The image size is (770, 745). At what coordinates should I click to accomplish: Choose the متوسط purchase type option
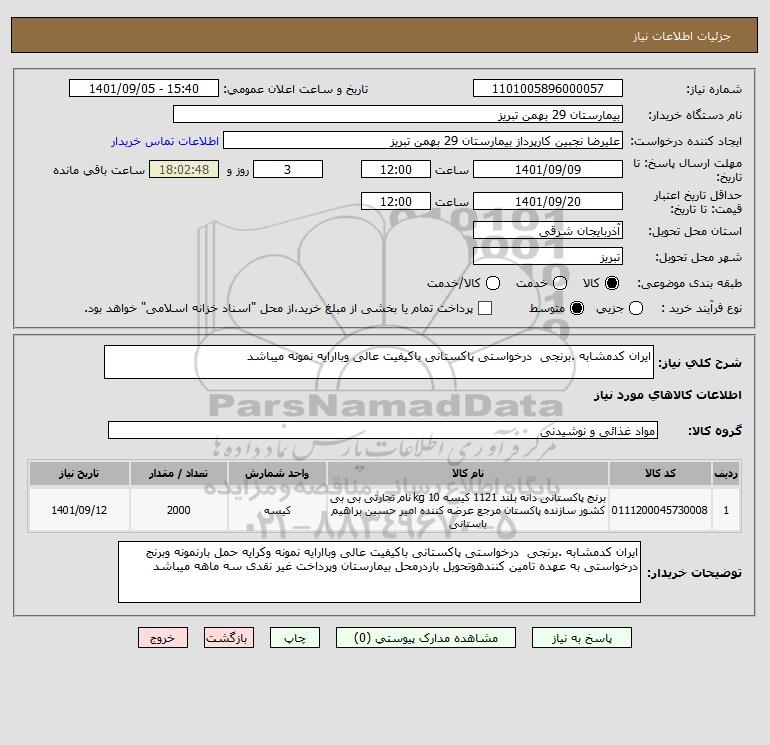(577, 308)
